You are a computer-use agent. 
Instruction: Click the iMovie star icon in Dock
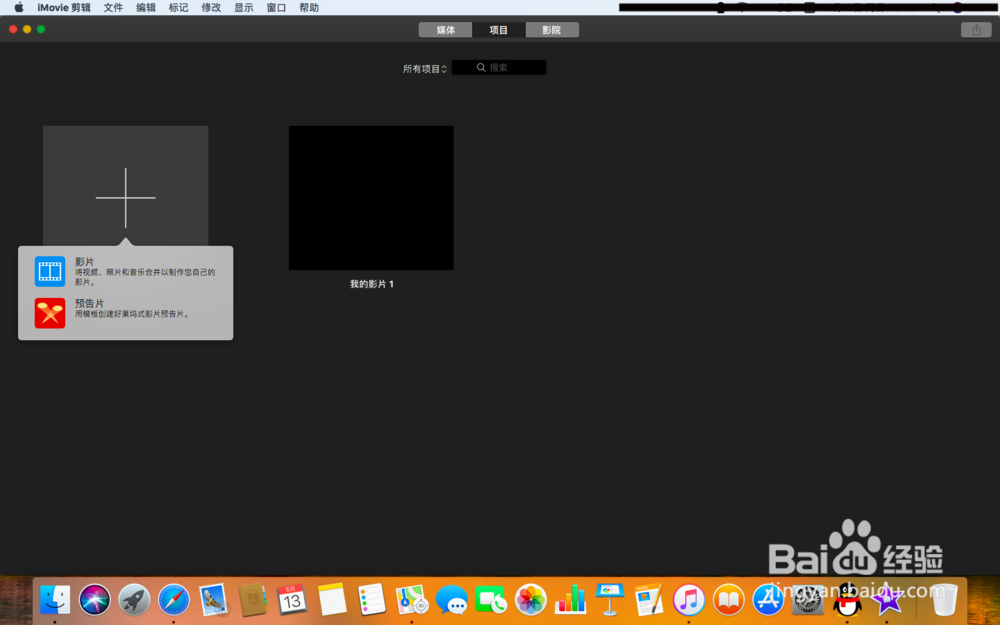(886, 599)
